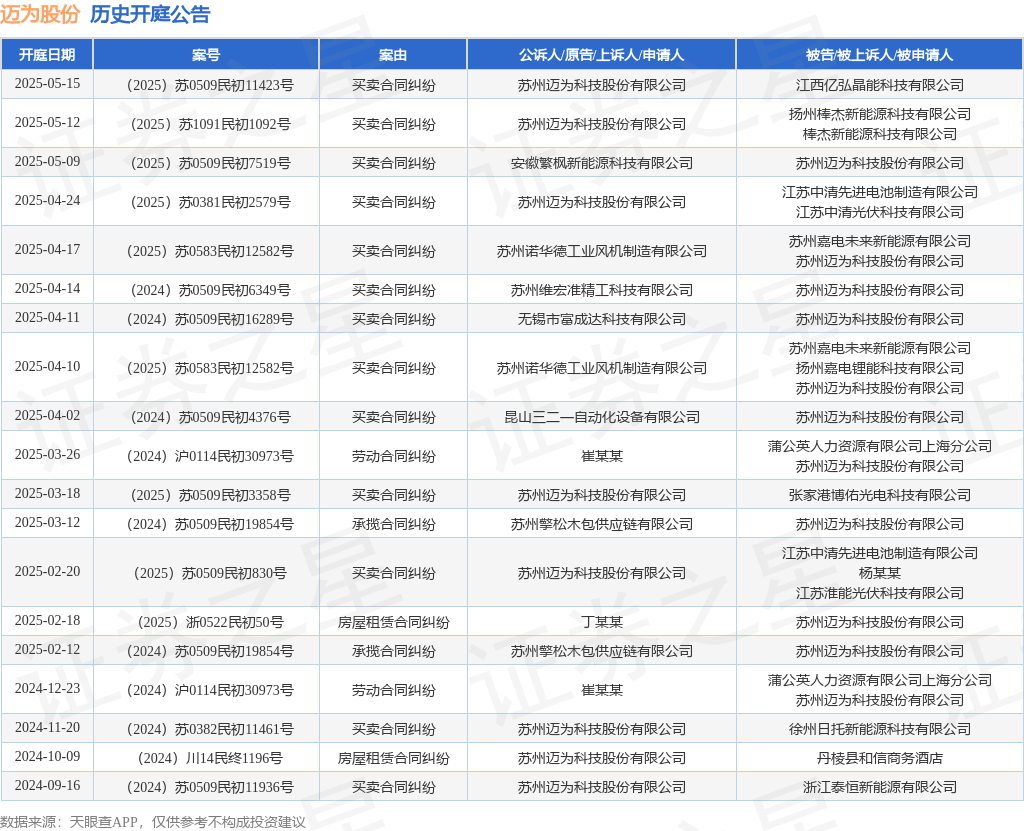Image resolution: width=1024 pixels, height=831 pixels.
Task: Click case number 苏1091民初1092号
Action: tap(234, 124)
